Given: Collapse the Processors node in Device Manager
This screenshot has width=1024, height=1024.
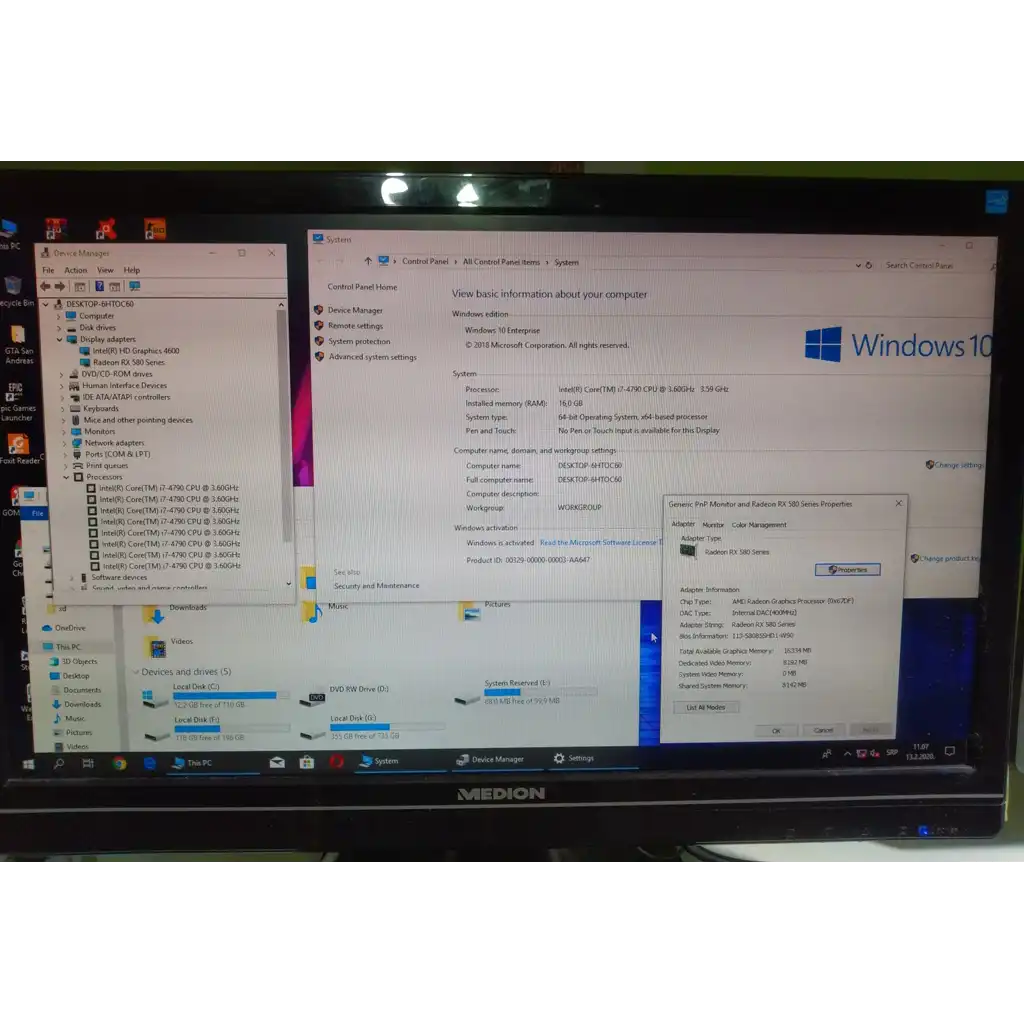Looking at the screenshot, I should (66, 477).
